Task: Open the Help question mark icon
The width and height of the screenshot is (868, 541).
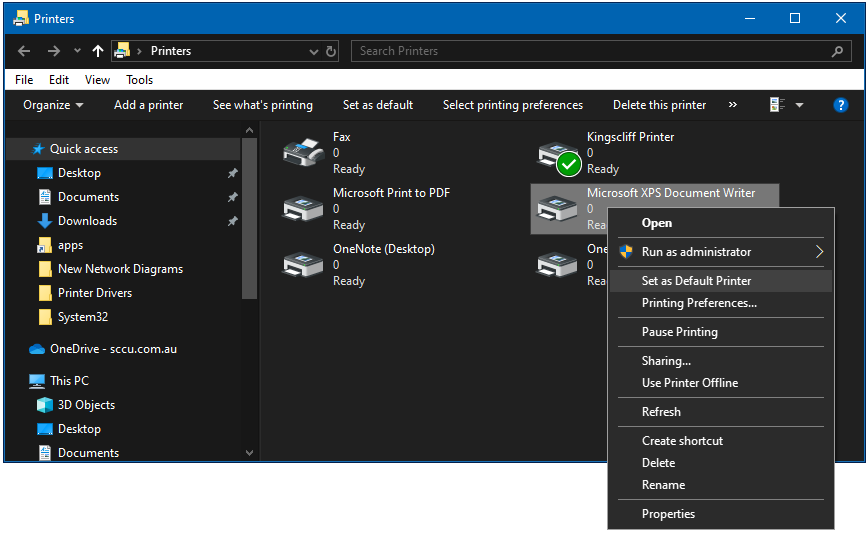Action: coord(840,105)
